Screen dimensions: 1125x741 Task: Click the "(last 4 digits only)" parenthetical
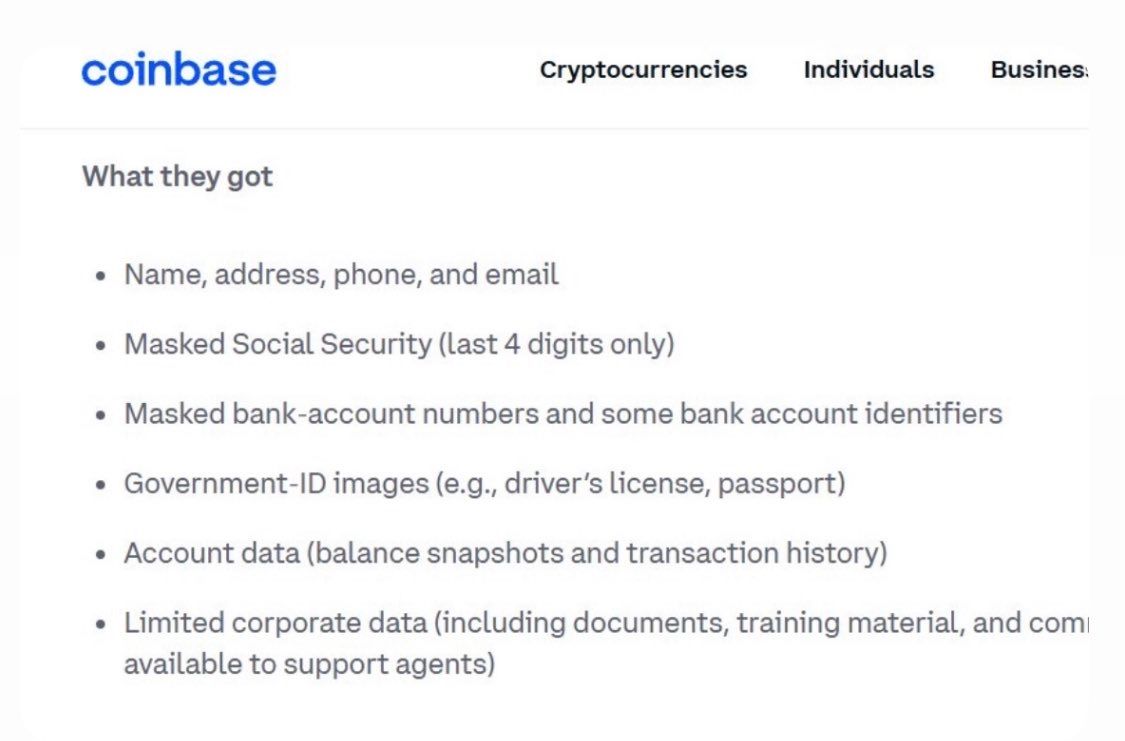point(556,345)
